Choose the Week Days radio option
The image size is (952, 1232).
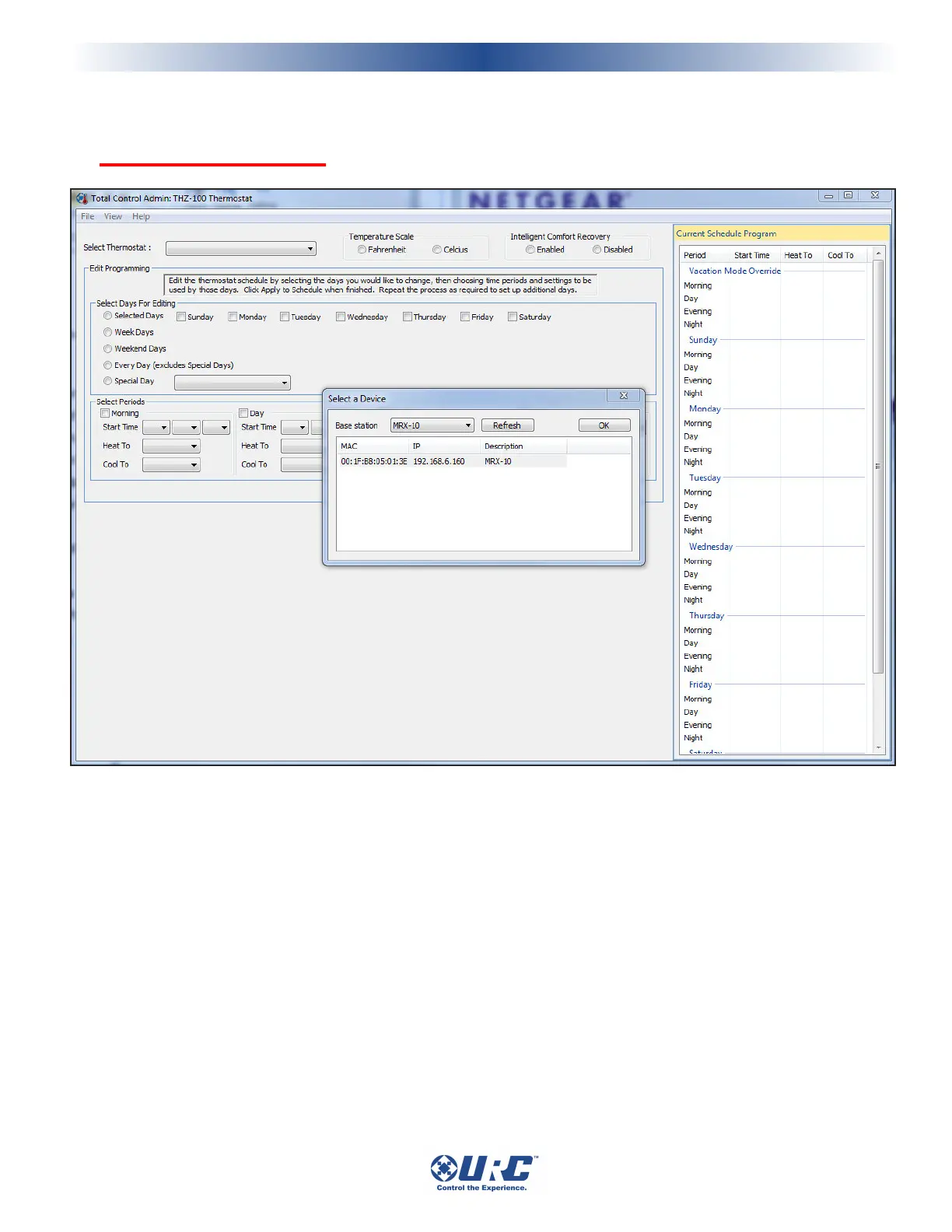tap(108, 332)
